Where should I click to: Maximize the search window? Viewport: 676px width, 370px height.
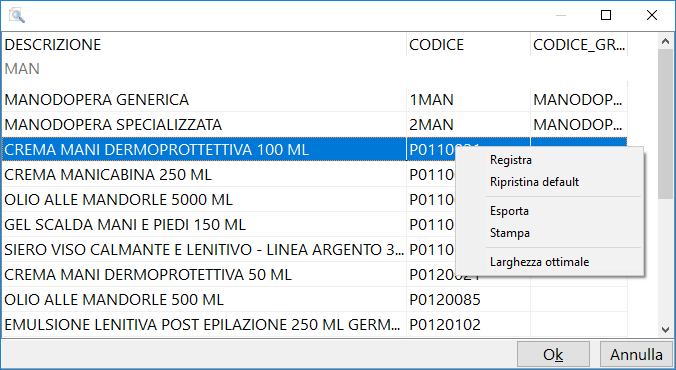click(x=606, y=15)
